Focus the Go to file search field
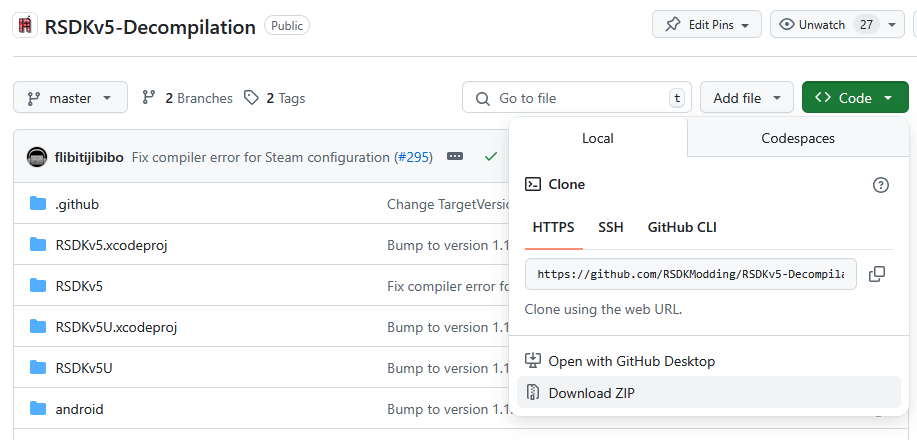The width and height of the screenshot is (917, 440). pos(577,98)
